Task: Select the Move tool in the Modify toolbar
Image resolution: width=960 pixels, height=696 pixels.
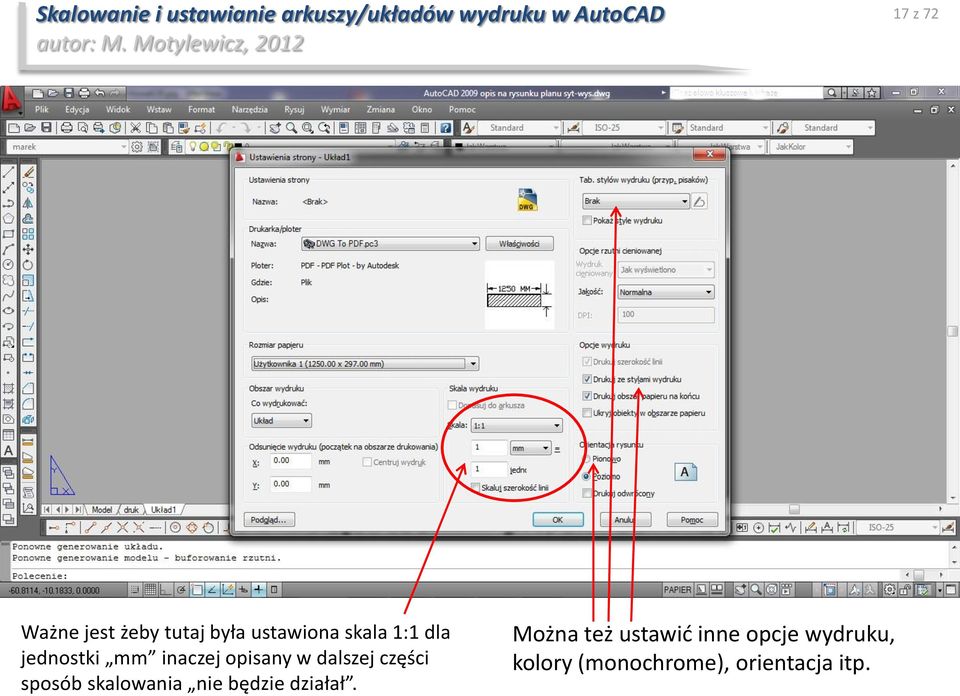Action: [x=28, y=250]
